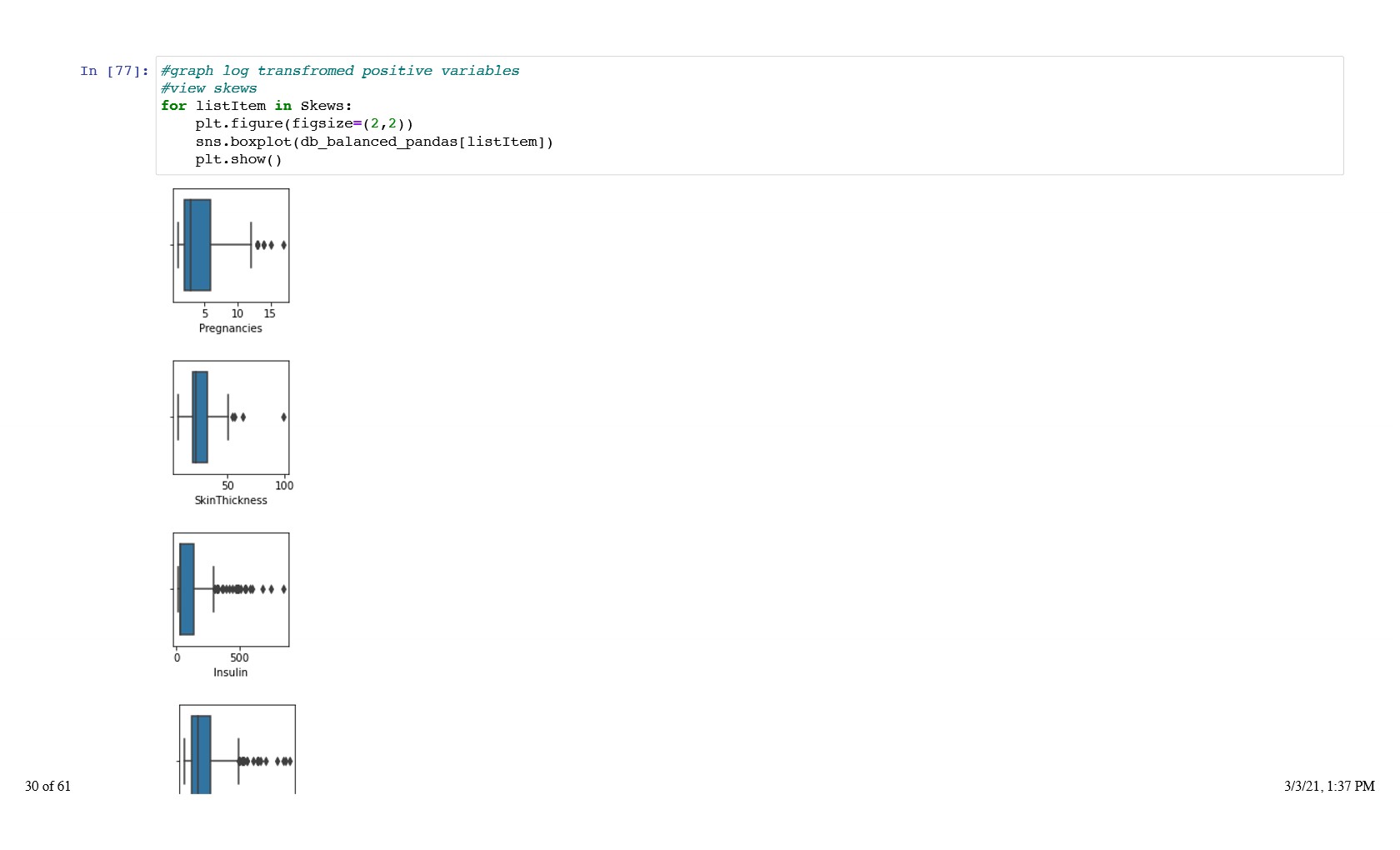The height and width of the screenshot is (850, 1400).
Task: Click the Pregnancies x-axis label
Action: 230,328
